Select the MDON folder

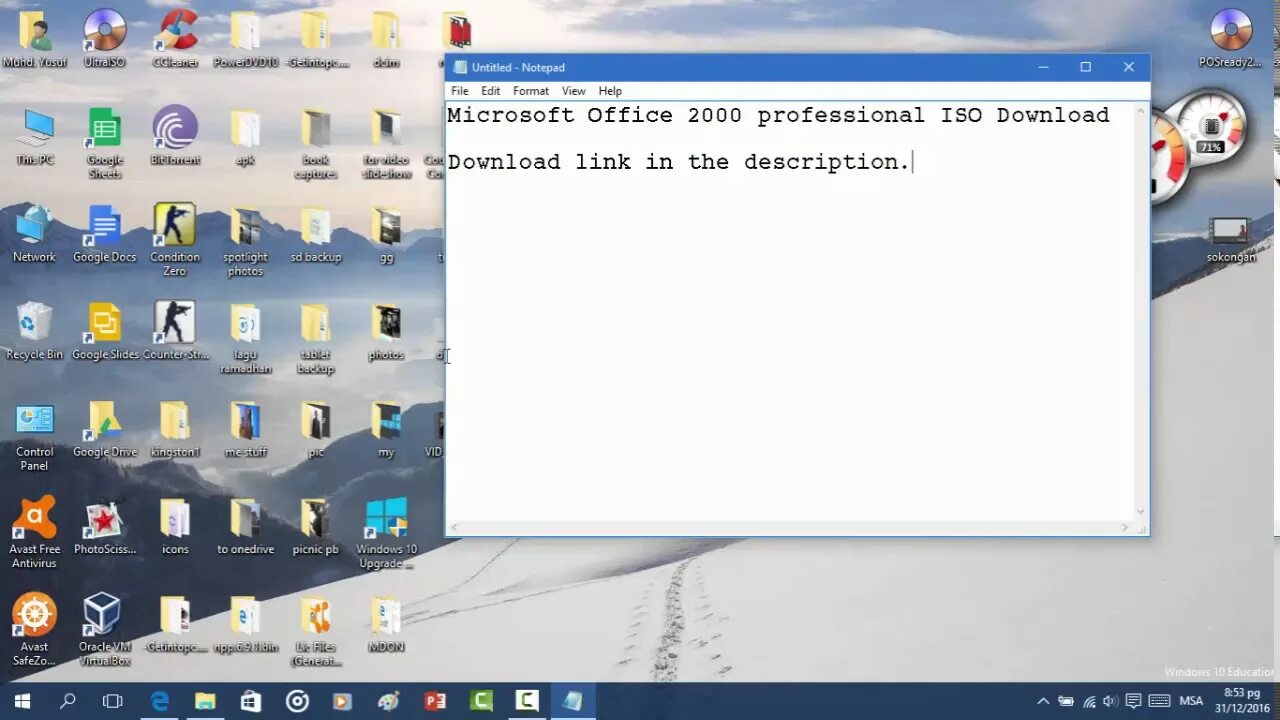coord(386,625)
